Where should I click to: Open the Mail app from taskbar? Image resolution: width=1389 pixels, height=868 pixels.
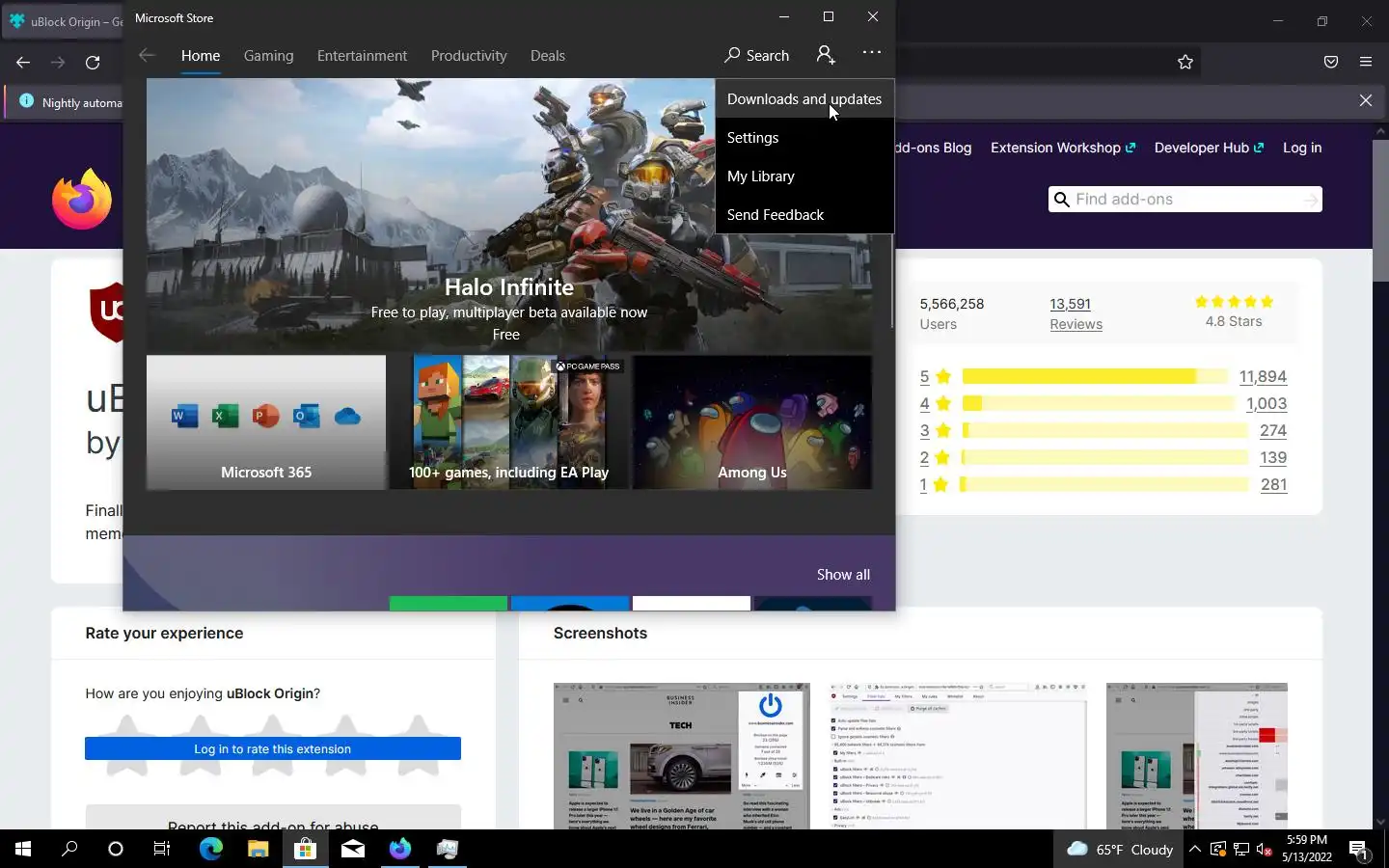(352, 849)
